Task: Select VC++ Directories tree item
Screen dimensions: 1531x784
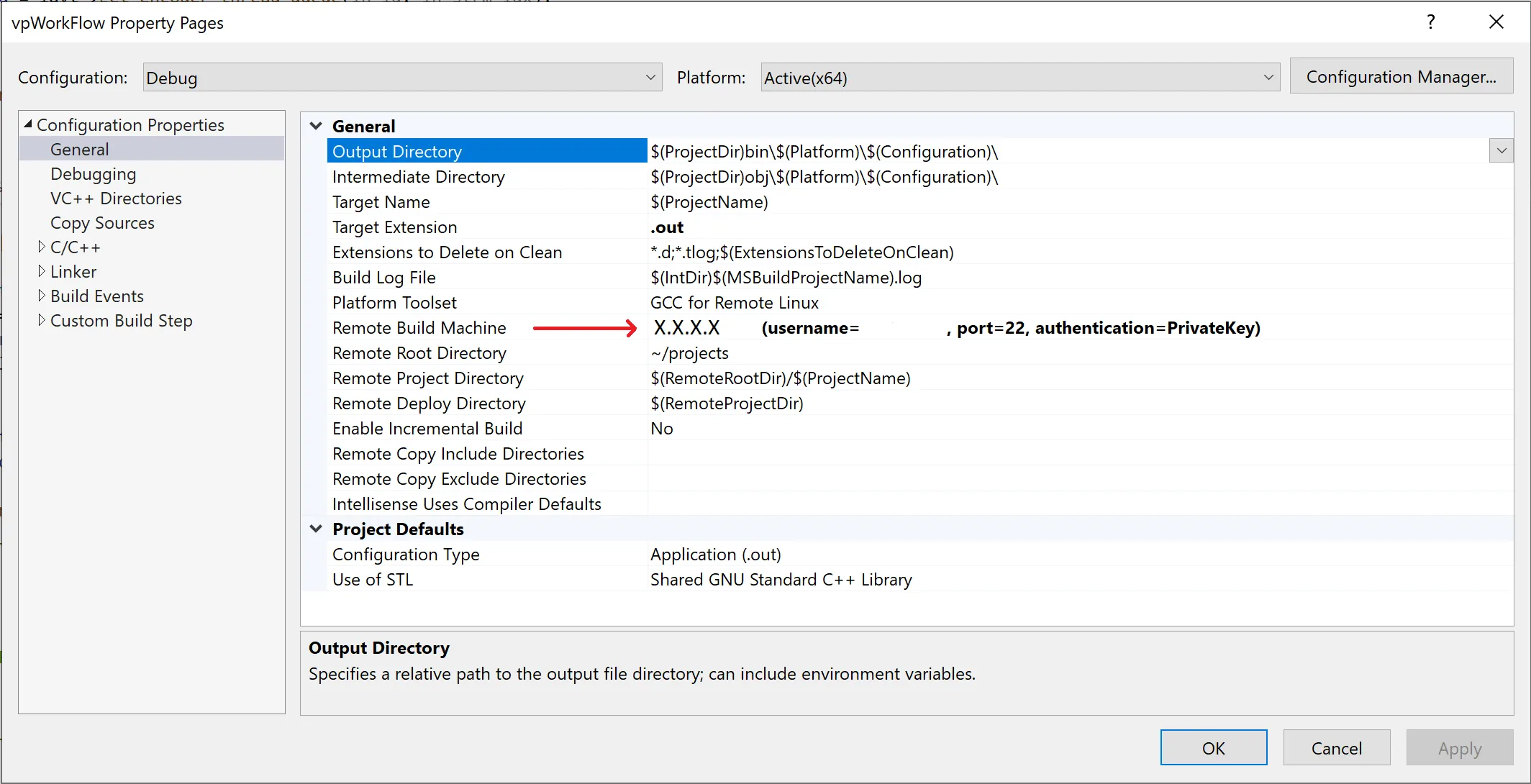Action: point(116,199)
